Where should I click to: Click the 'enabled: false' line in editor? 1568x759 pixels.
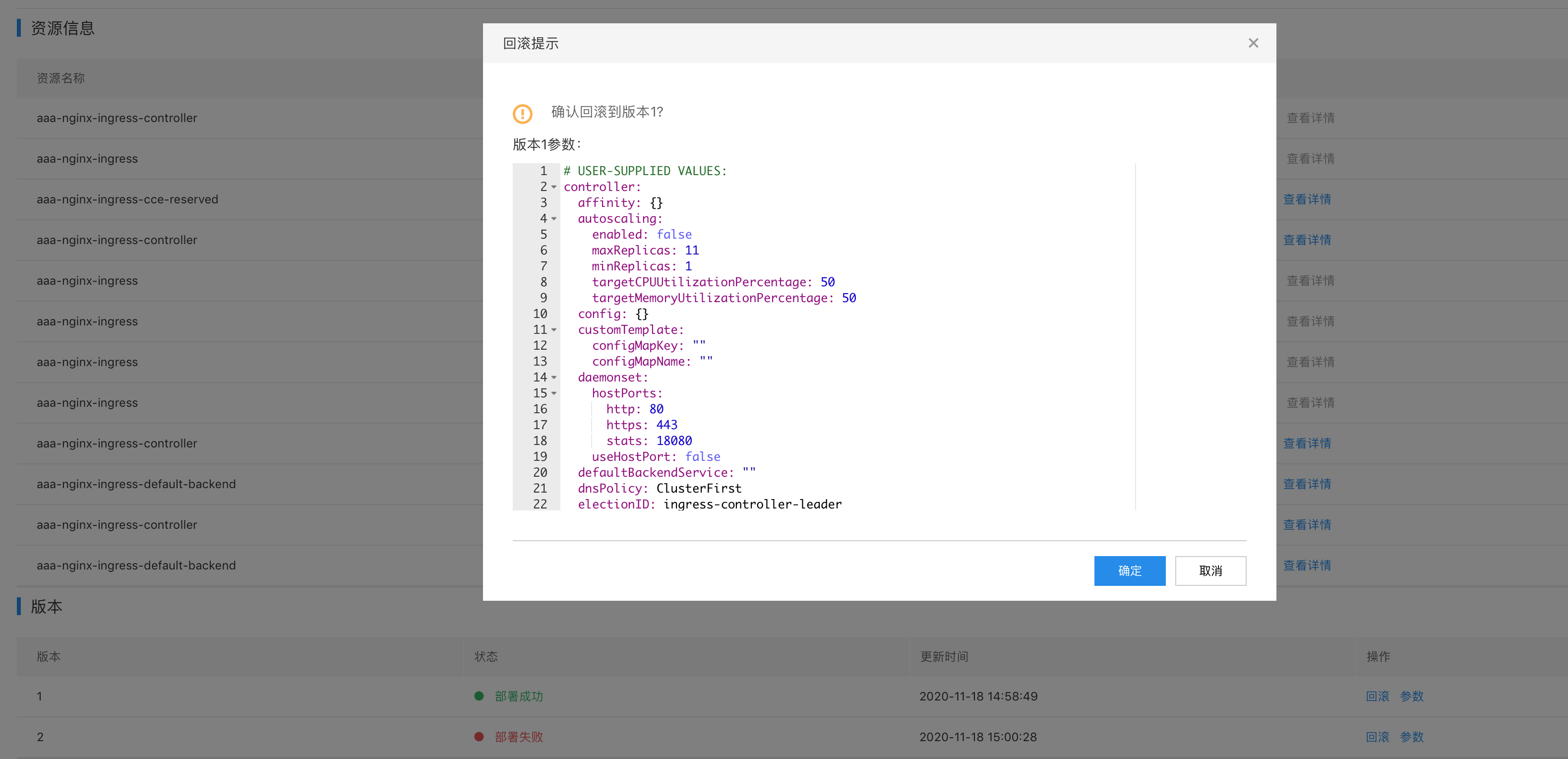pyautogui.click(x=642, y=235)
